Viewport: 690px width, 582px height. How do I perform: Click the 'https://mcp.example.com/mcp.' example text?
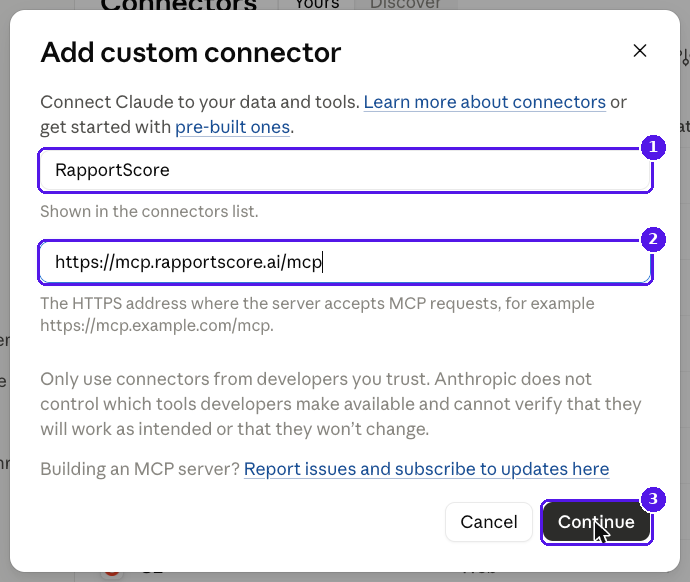coord(157,326)
